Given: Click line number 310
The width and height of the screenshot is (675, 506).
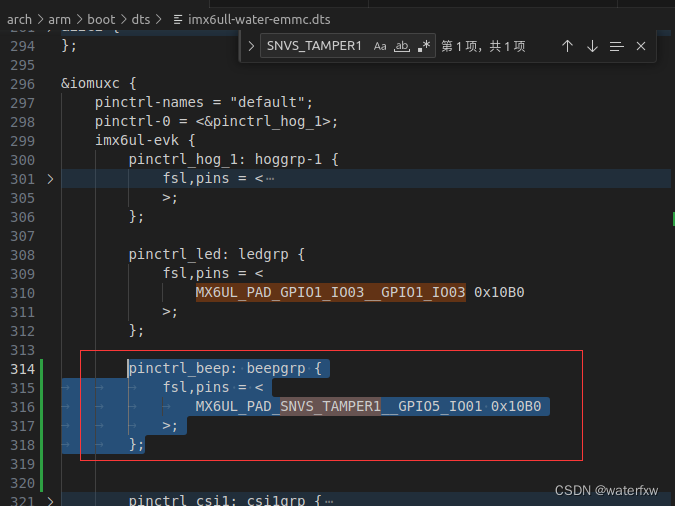Looking at the screenshot, I should [x=22, y=293].
